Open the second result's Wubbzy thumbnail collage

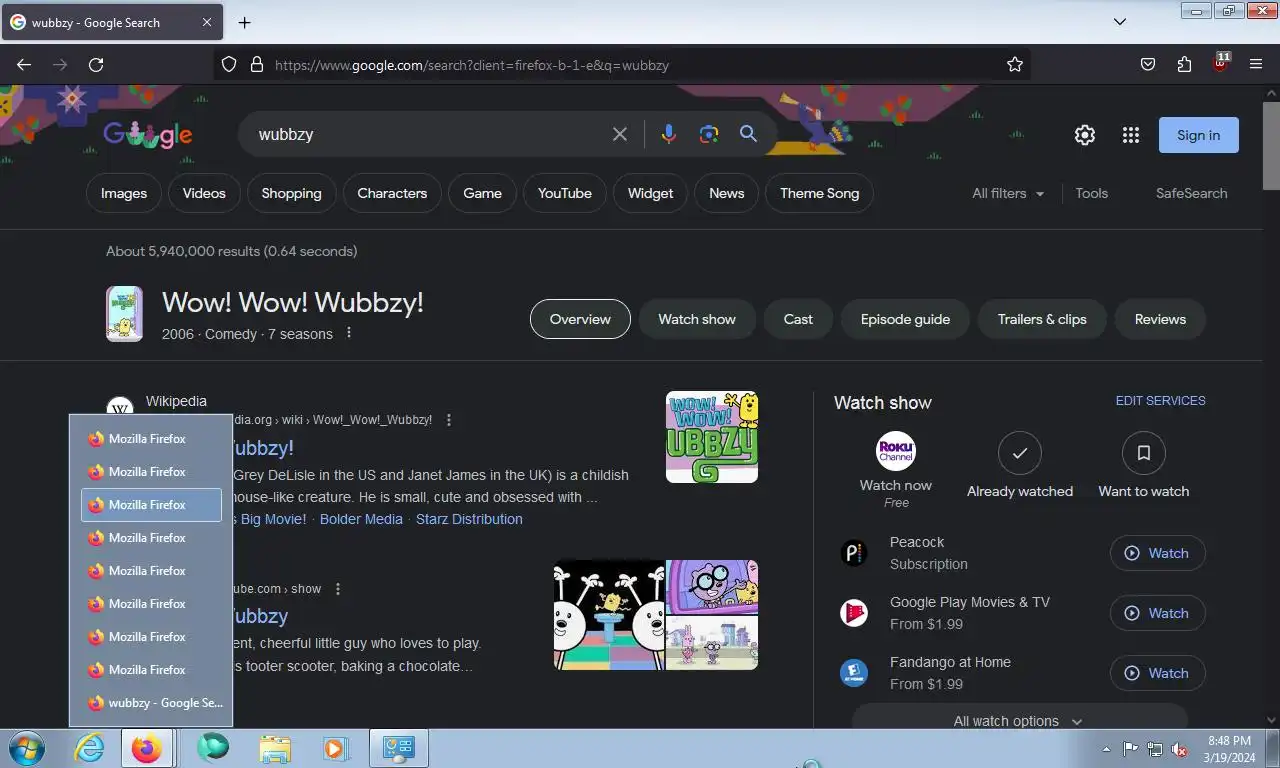click(x=656, y=615)
